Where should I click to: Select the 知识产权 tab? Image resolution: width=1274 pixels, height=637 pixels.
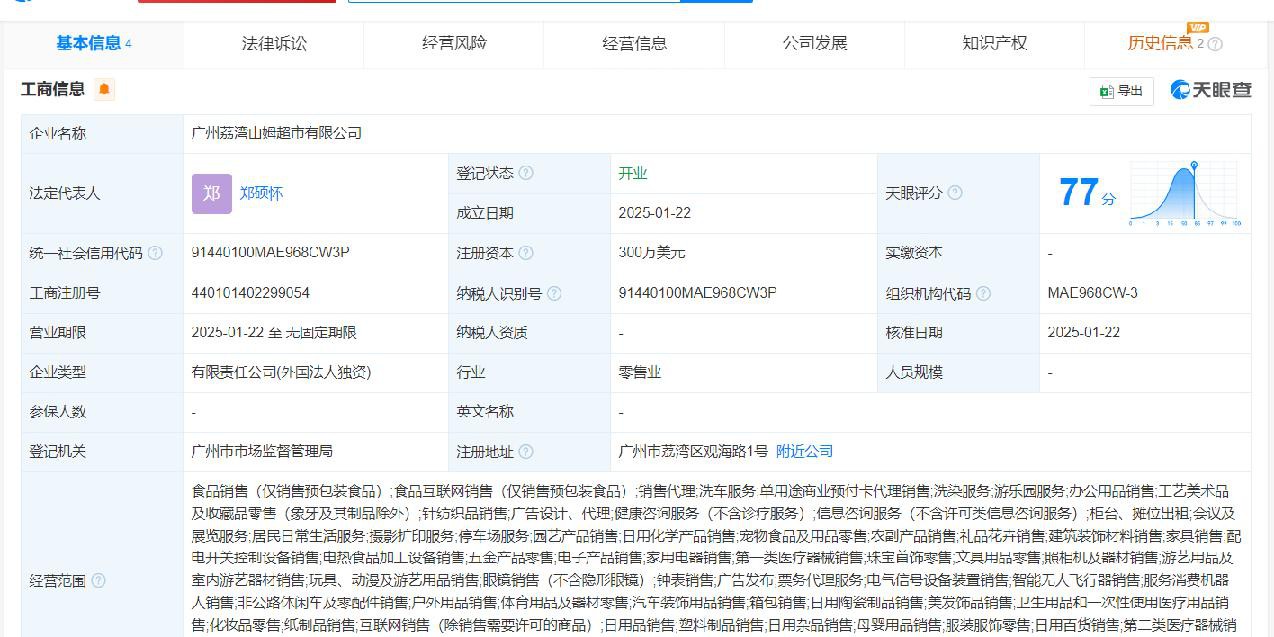click(x=994, y=43)
